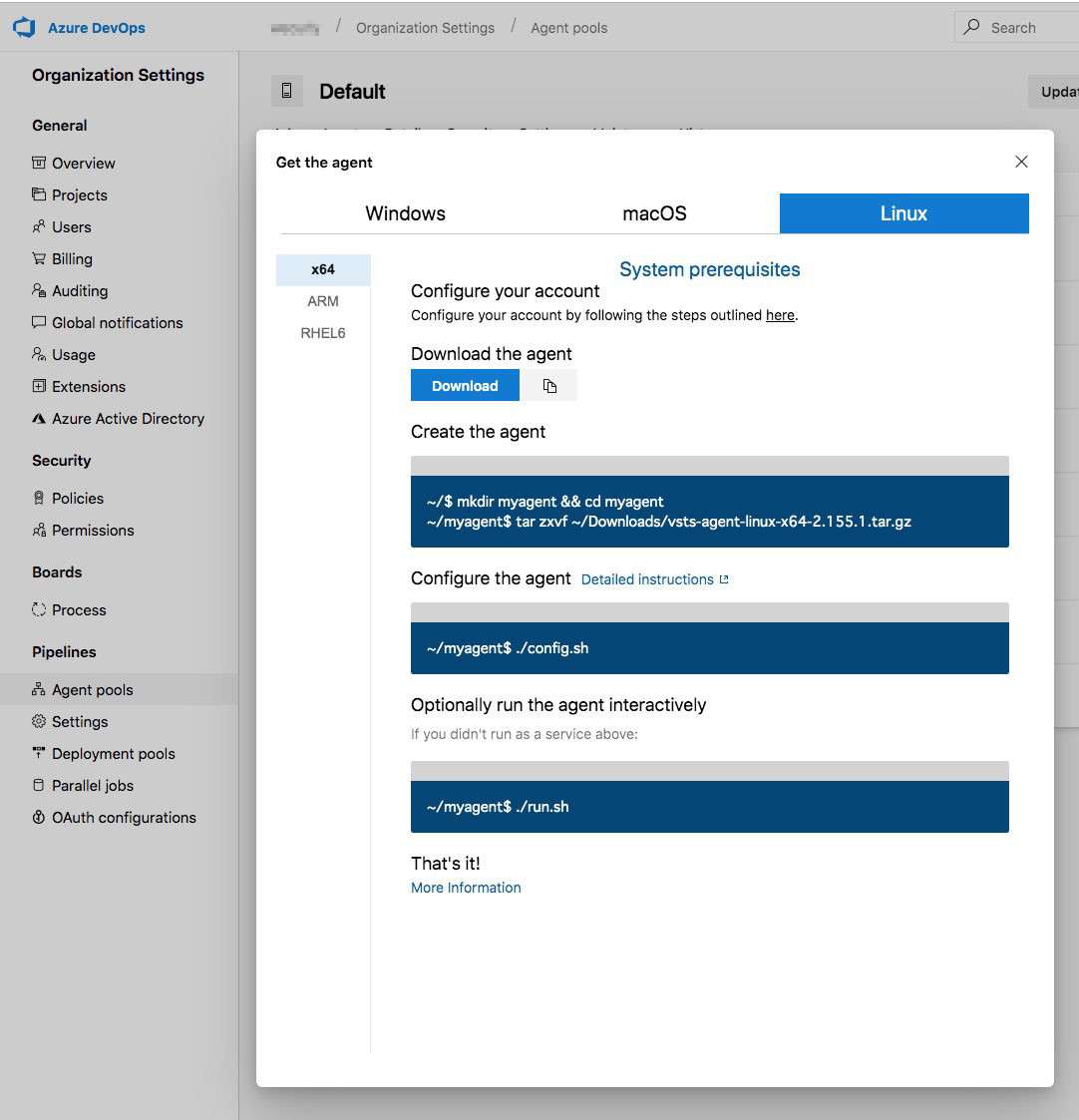Click the Usage icon in sidebar

point(39,354)
